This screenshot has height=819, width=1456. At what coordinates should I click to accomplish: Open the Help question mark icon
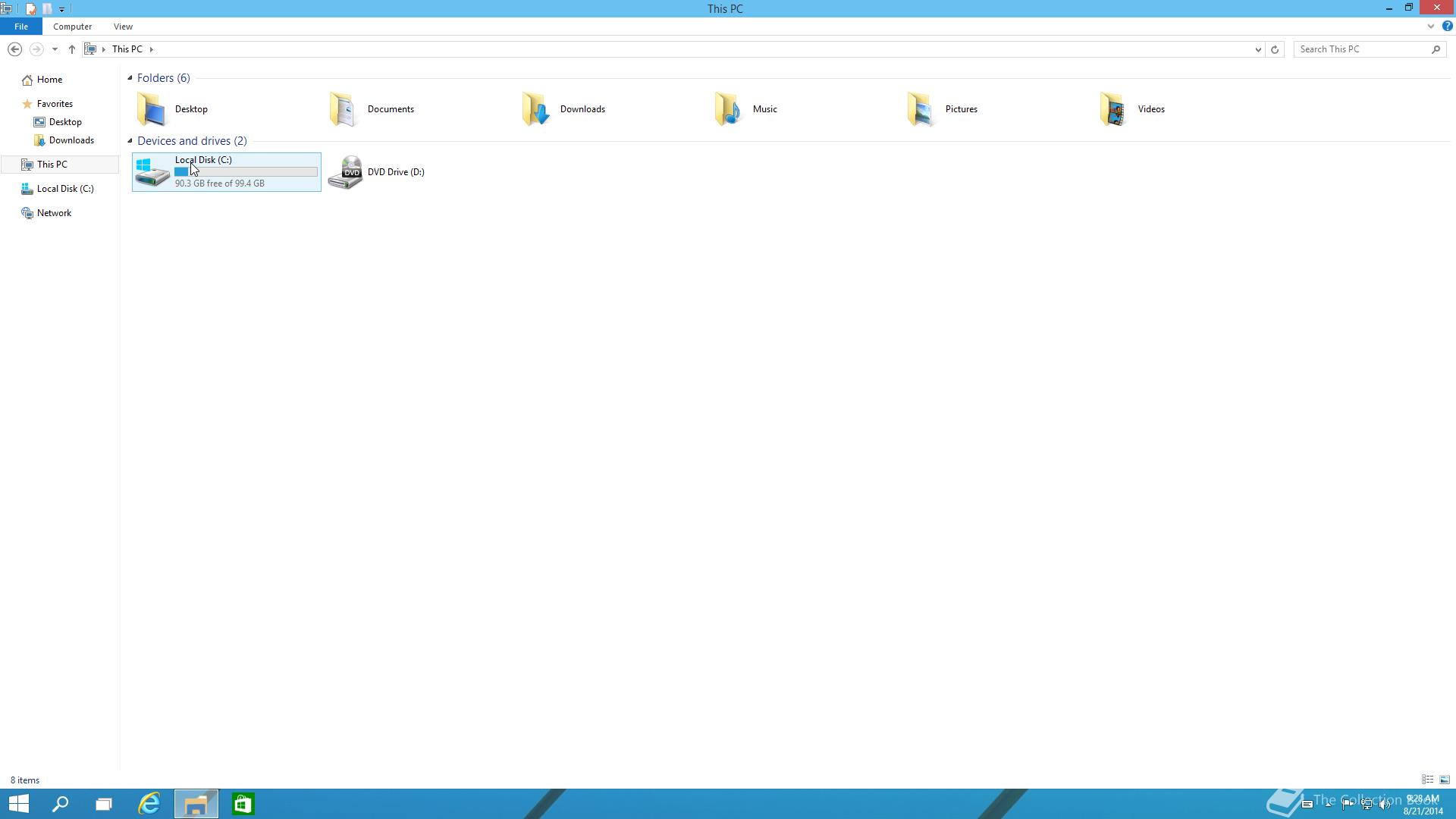[x=1447, y=26]
